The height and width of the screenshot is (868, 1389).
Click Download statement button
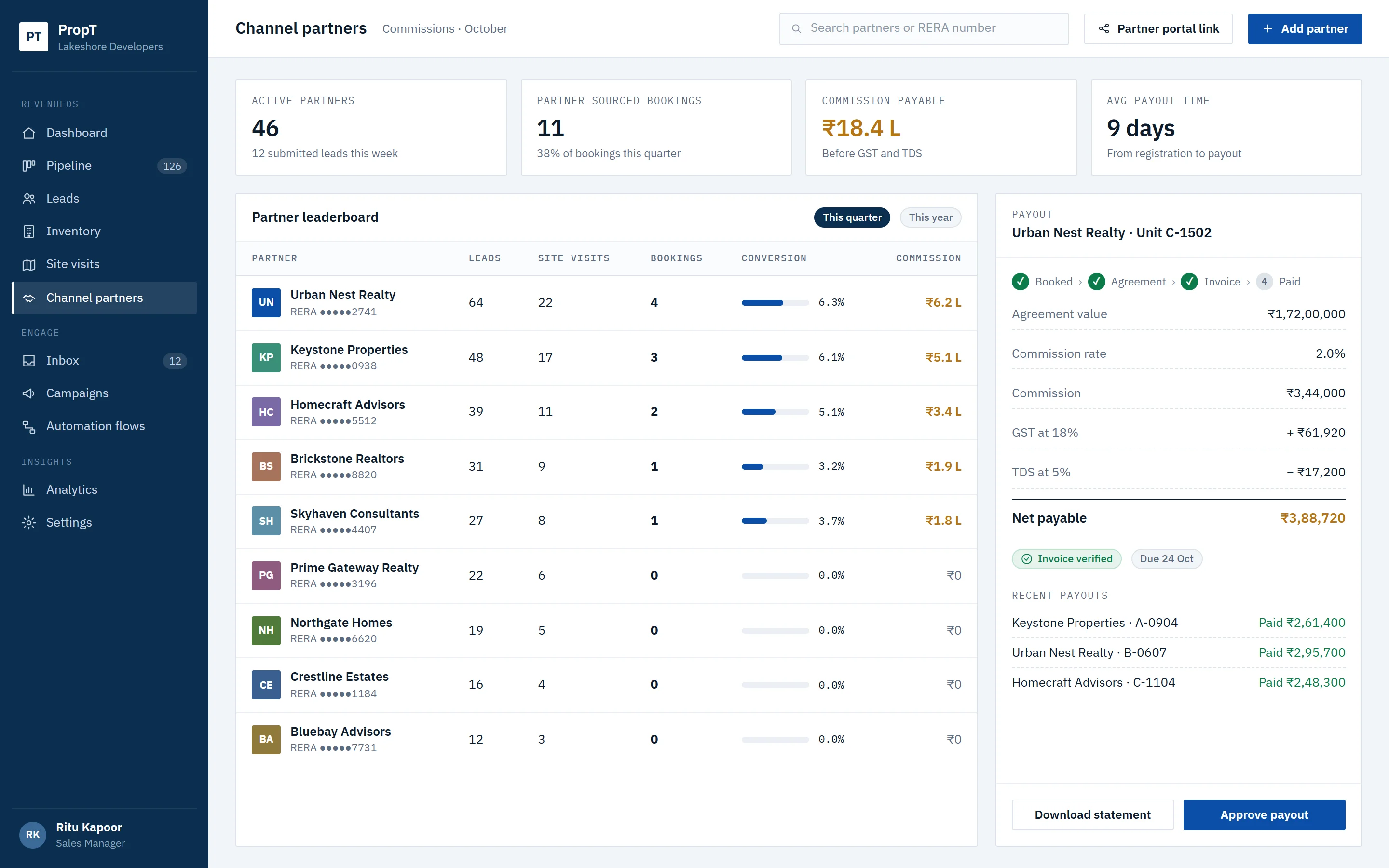1092,814
